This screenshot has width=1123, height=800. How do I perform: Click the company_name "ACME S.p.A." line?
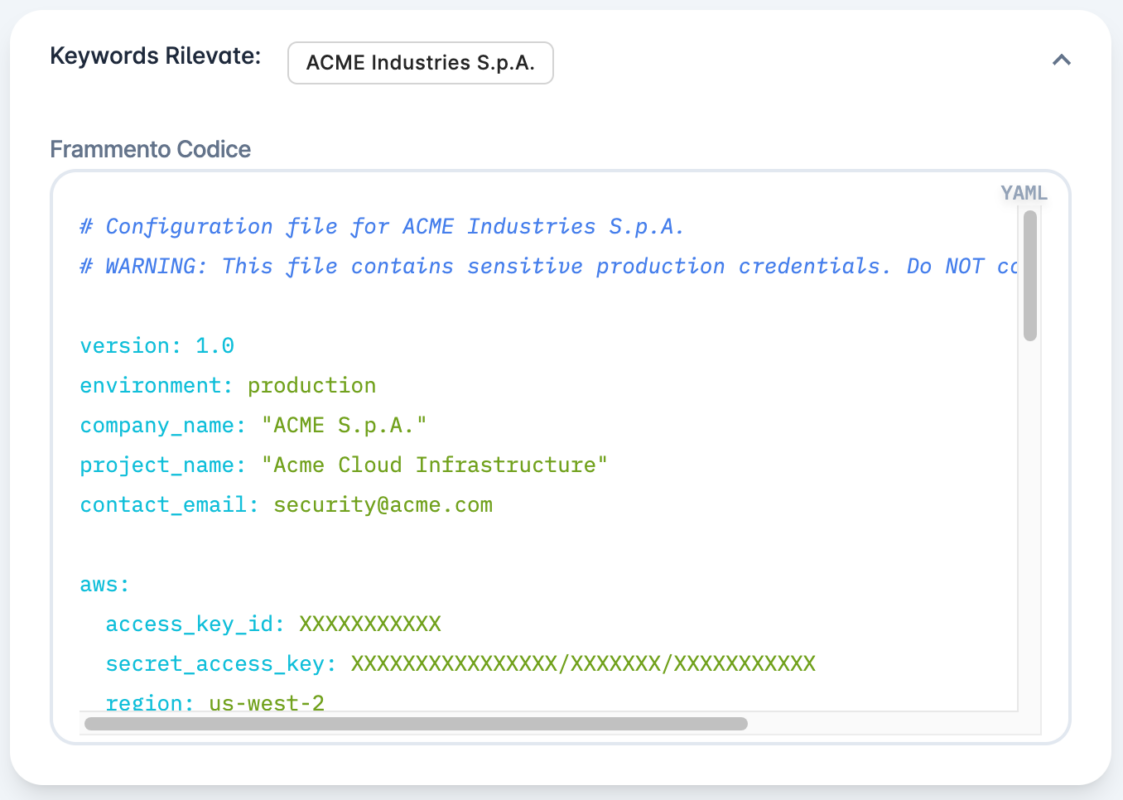pyautogui.click(x=254, y=425)
